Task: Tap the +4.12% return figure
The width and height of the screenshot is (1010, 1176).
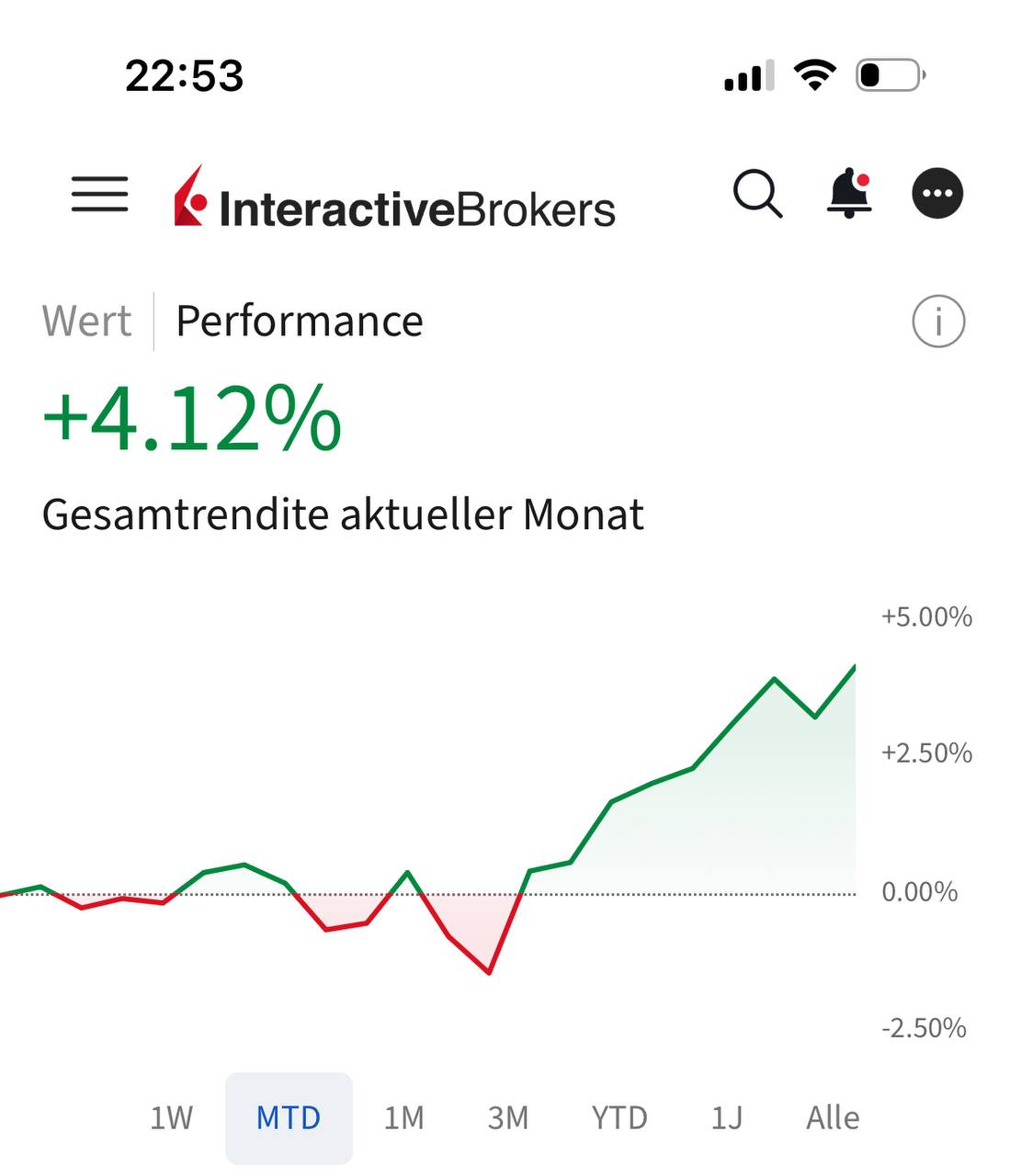Action: (x=192, y=420)
